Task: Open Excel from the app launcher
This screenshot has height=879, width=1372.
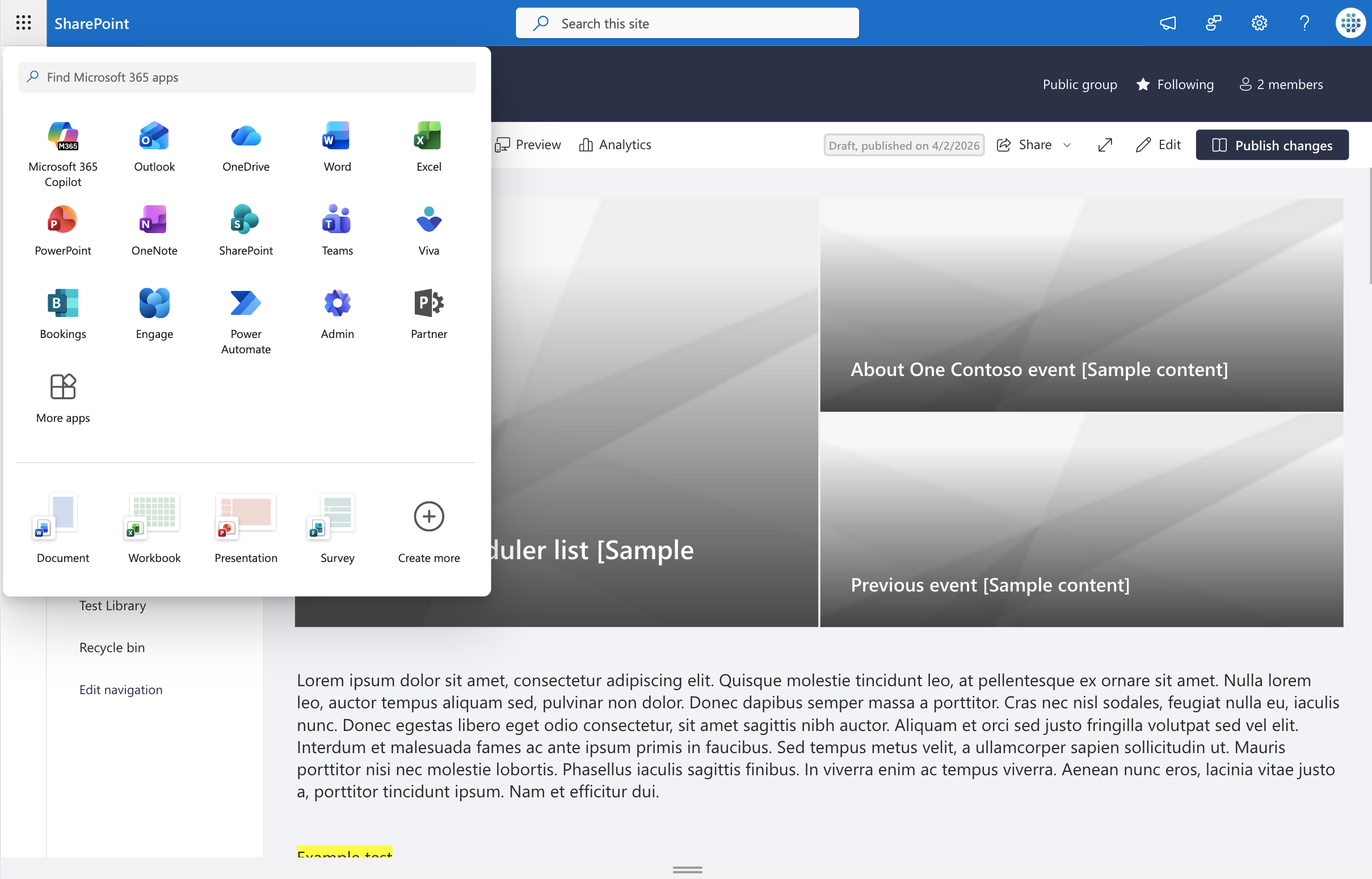Action: click(429, 146)
